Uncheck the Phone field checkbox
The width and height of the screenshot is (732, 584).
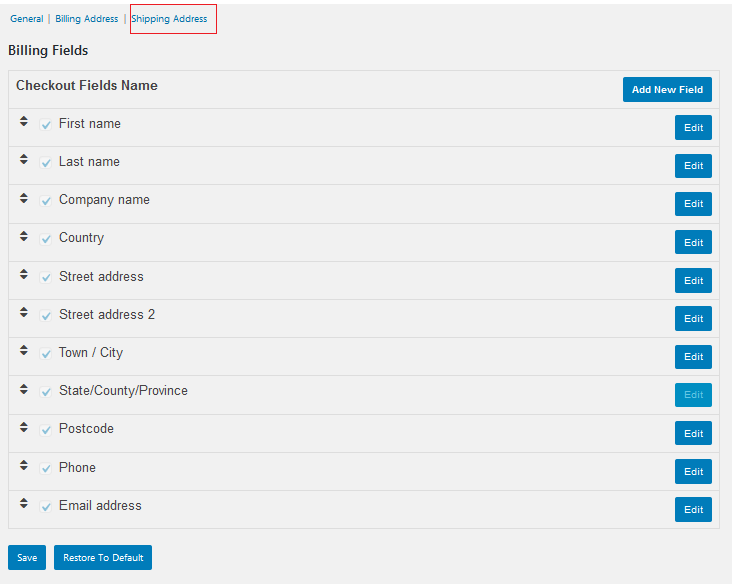[45, 468]
